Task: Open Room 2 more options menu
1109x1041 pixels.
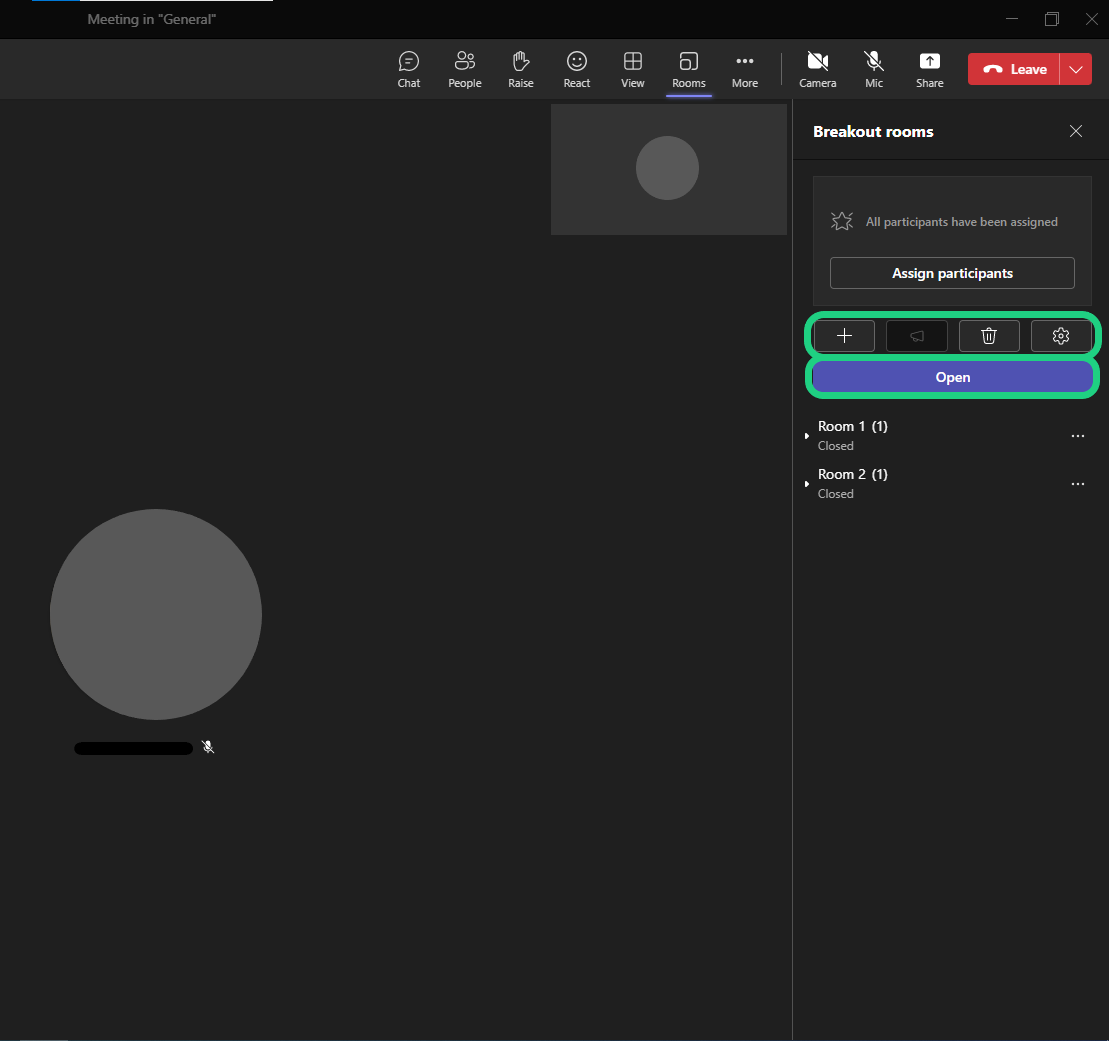Action: click(1077, 484)
